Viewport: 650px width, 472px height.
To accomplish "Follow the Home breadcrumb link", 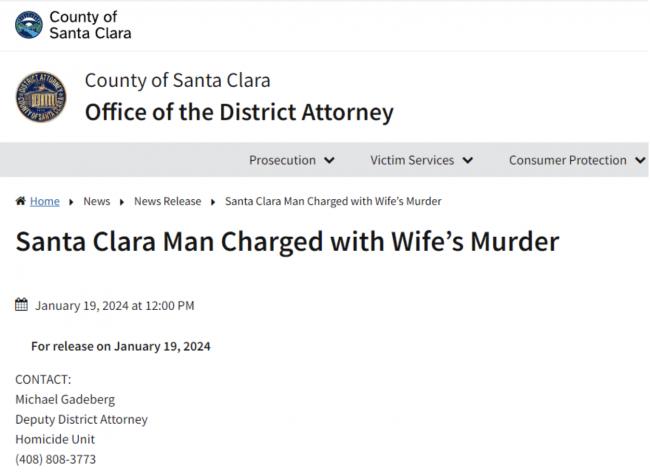I will point(45,201).
